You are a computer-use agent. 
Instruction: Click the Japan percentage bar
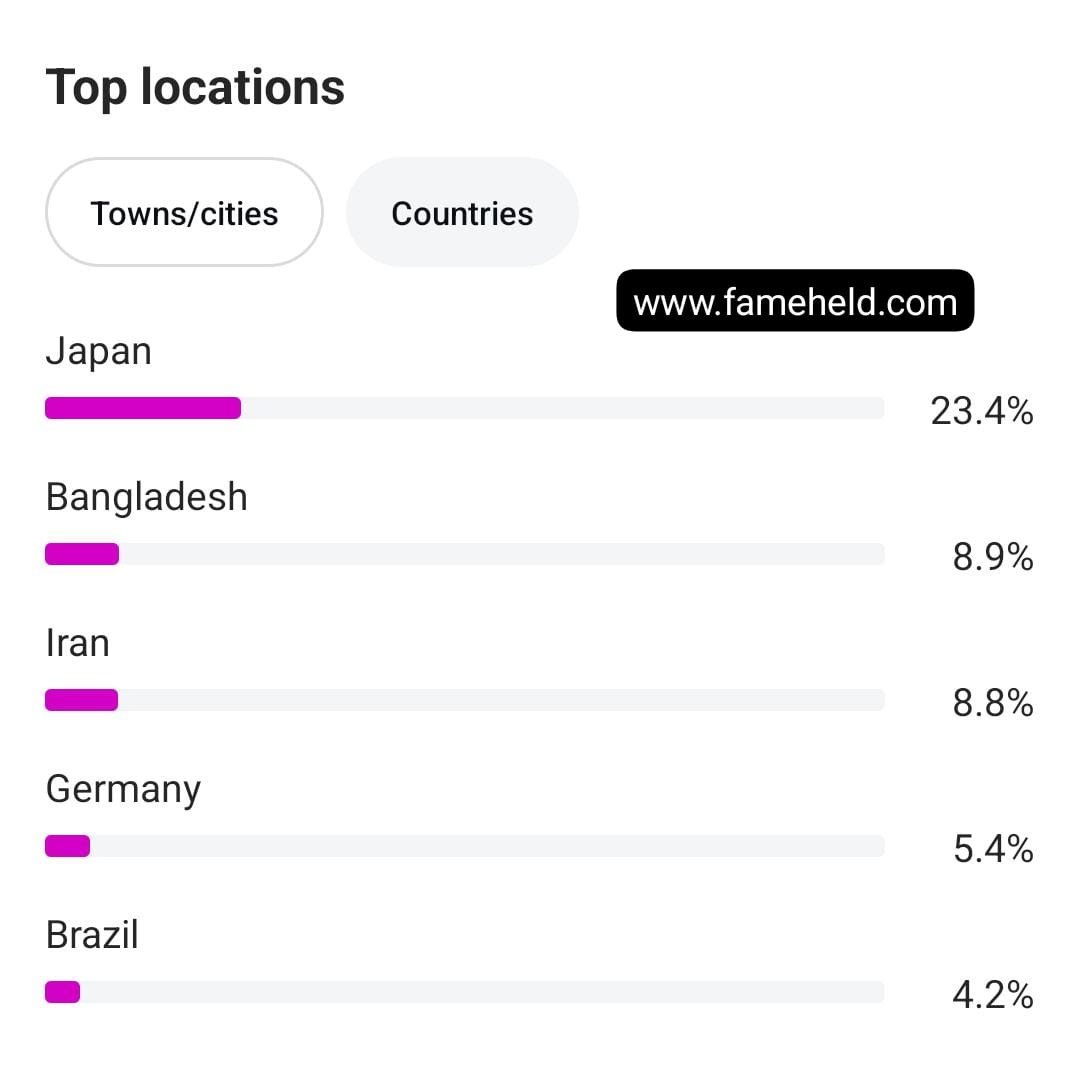click(465, 408)
